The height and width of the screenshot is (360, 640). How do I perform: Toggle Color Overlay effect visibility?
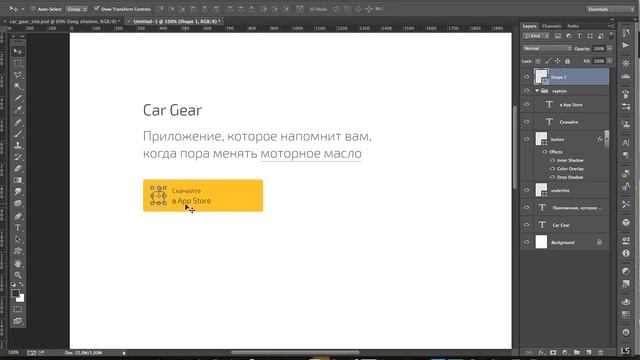pyautogui.click(x=552, y=169)
